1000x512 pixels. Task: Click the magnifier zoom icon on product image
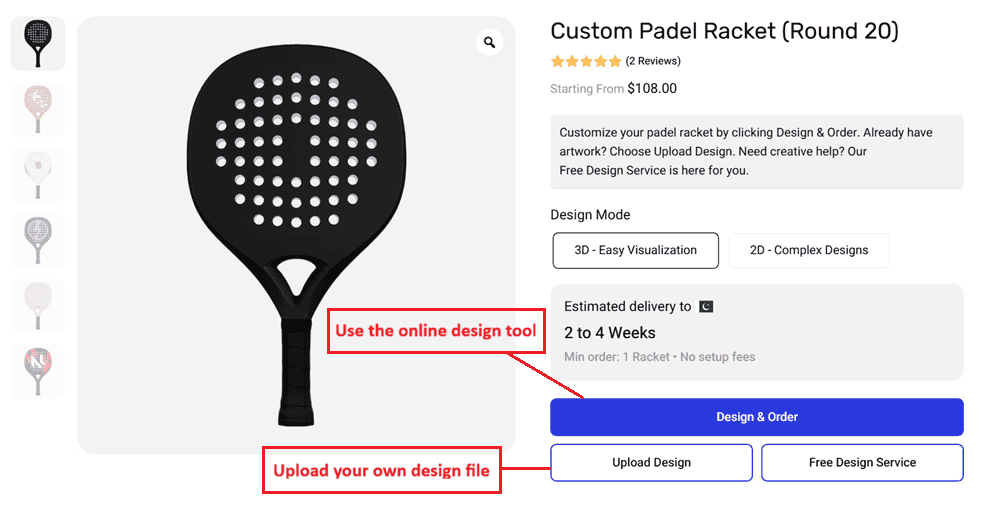(489, 42)
